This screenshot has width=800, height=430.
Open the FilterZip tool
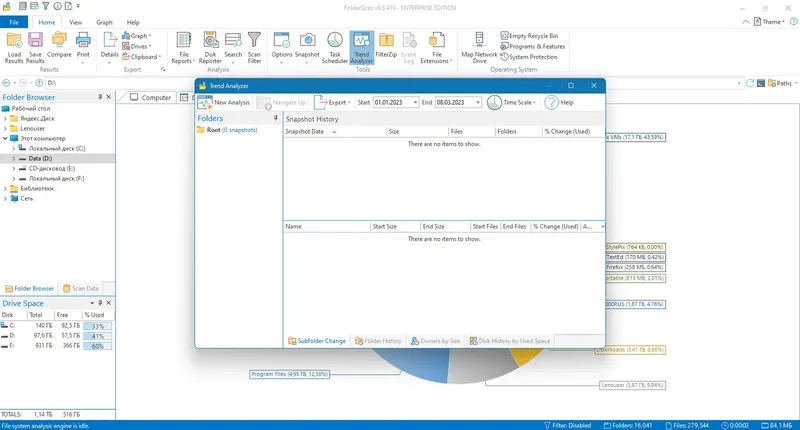[386, 45]
